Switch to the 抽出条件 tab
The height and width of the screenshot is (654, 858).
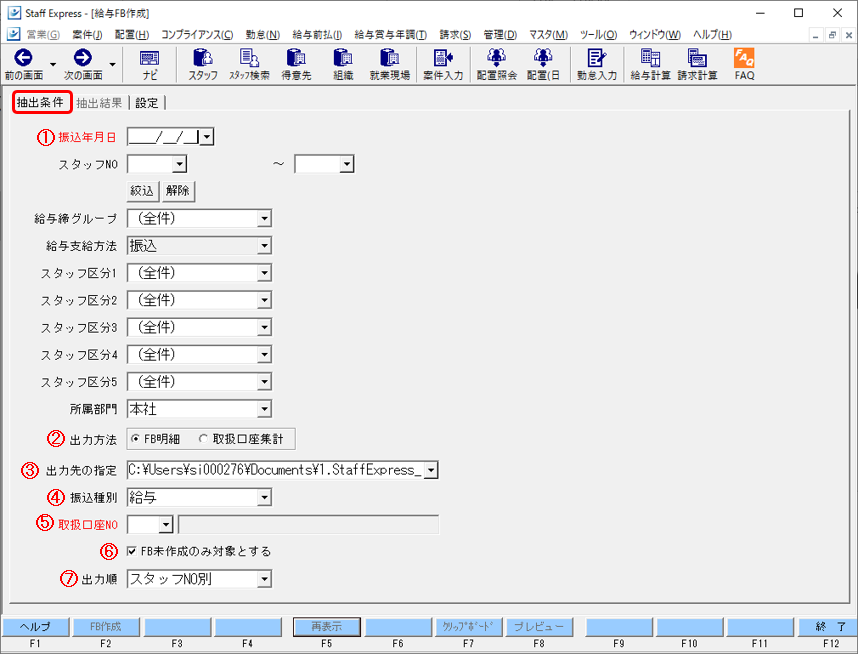(42, 102)
